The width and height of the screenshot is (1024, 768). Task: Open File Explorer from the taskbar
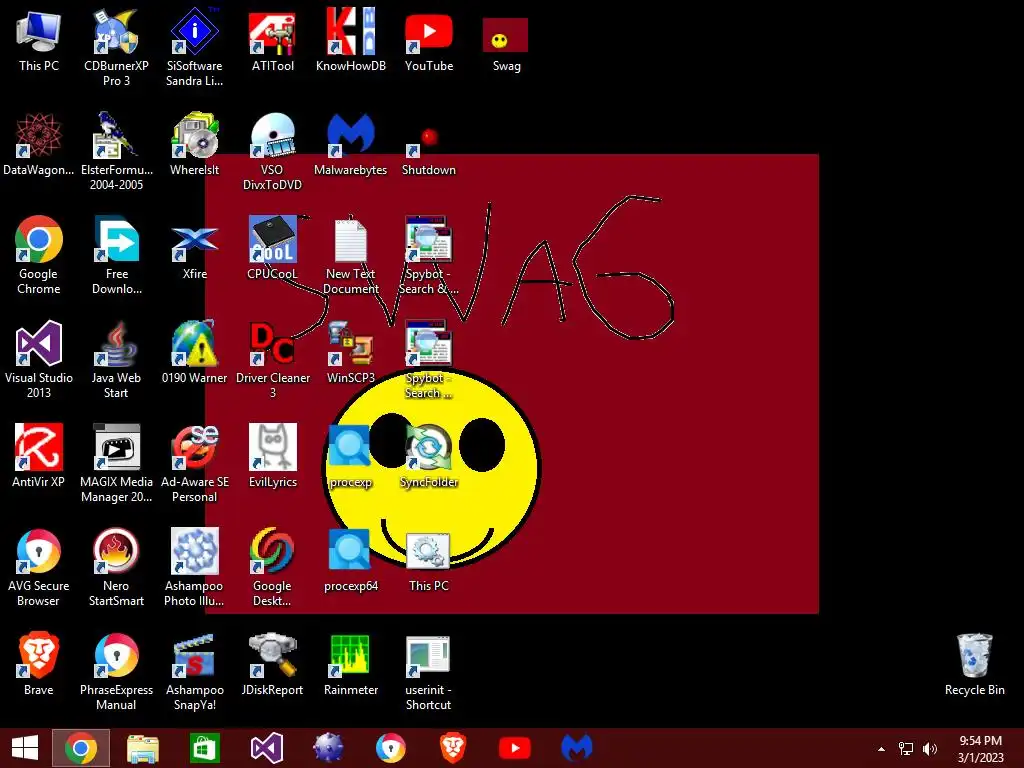point(142,748)
